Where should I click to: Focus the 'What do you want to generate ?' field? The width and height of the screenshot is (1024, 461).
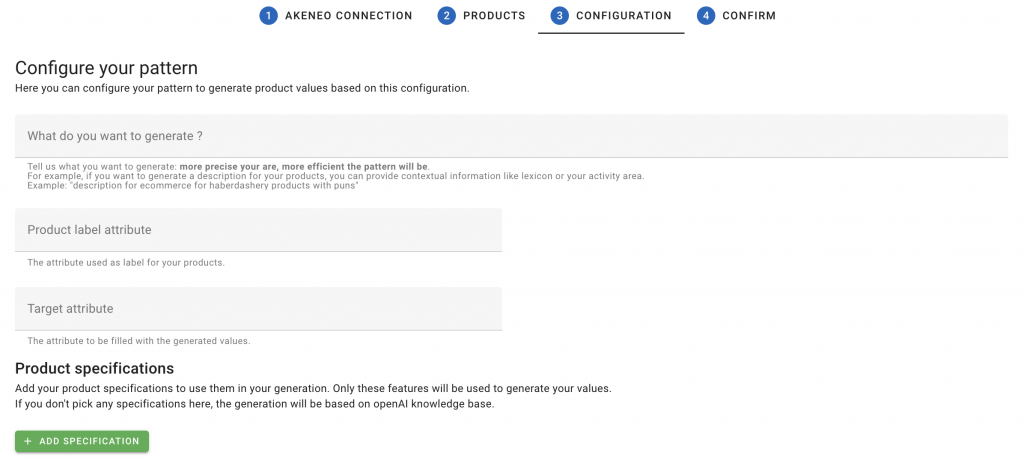[511, 136]
